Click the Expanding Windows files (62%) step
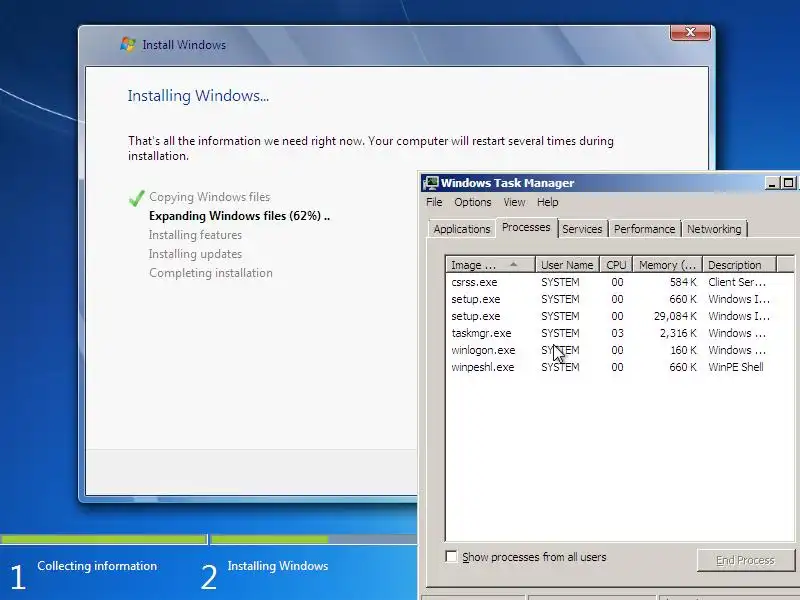The height and width of the screenshot is (600, 800). [239, 216]
